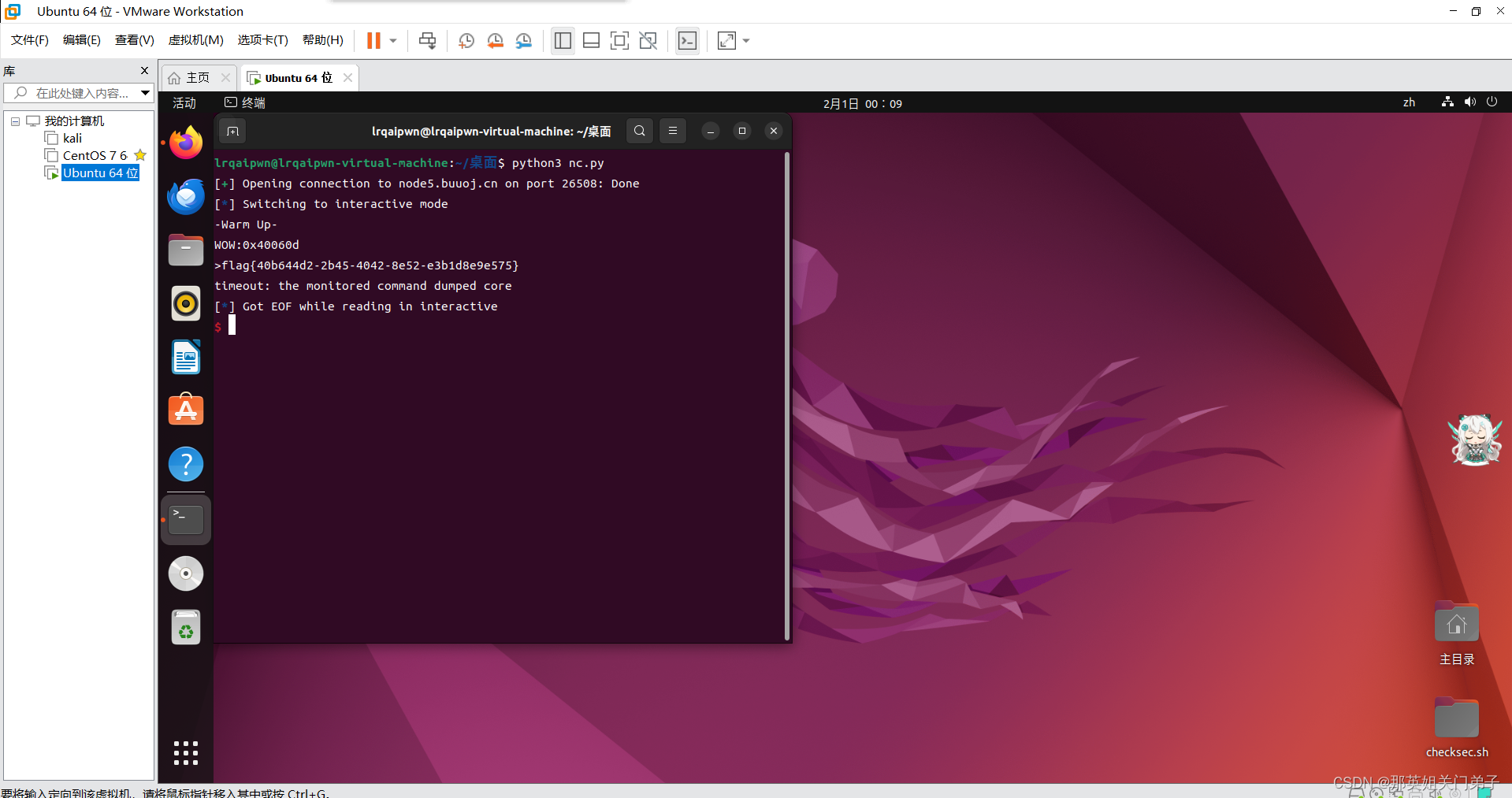
Task: Open the Trash from the dock
Action: coord(186,627)
